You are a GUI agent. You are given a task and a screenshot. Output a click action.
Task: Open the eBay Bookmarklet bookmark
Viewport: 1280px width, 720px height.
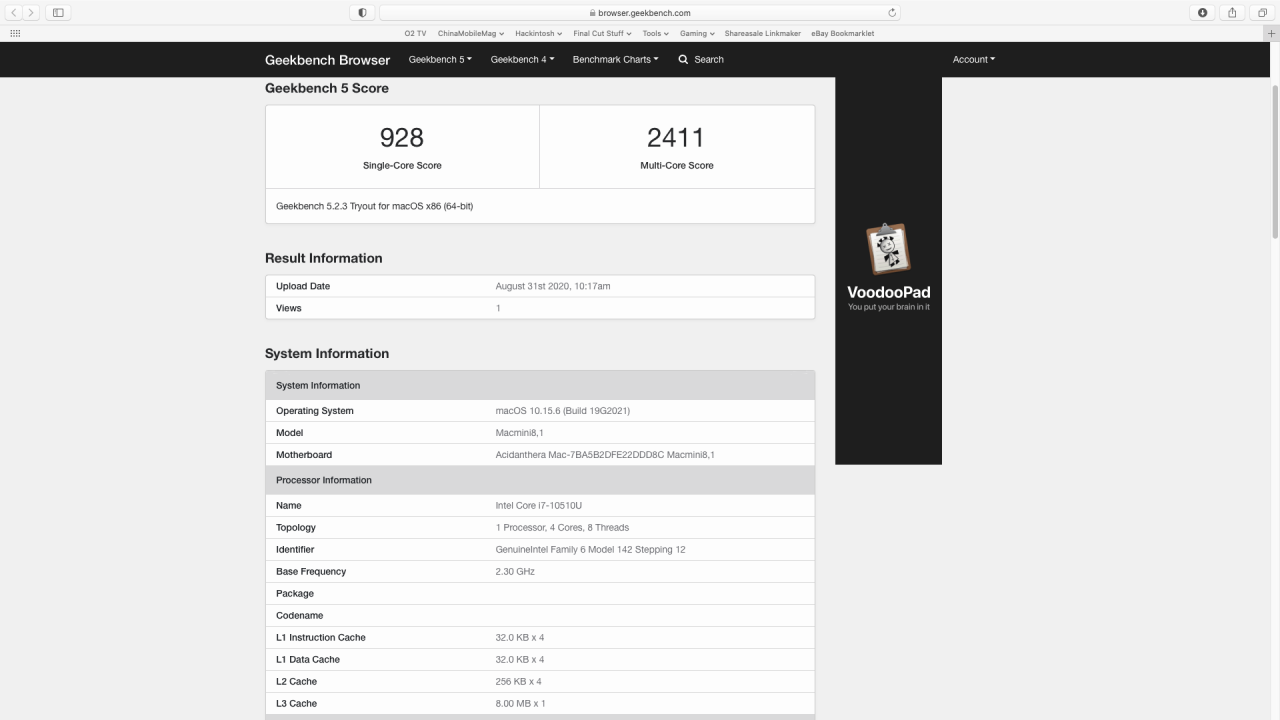tap(843, 33)
